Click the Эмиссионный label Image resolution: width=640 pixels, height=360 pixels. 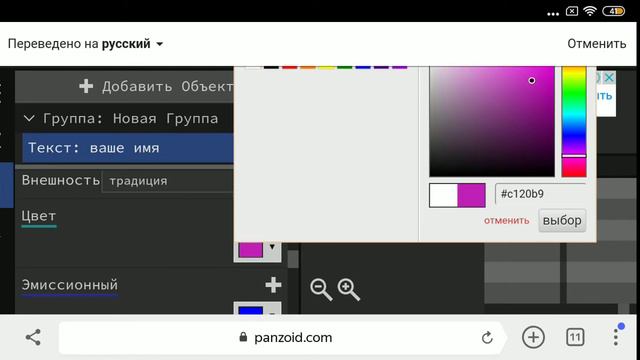pyautogui.click(x=70, y=285)
